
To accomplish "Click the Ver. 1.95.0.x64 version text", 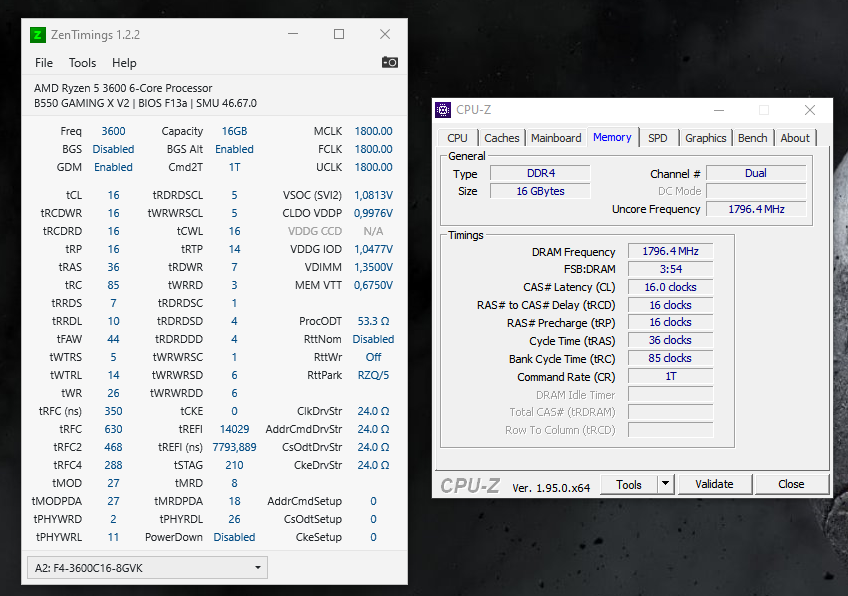I will 551,487.
